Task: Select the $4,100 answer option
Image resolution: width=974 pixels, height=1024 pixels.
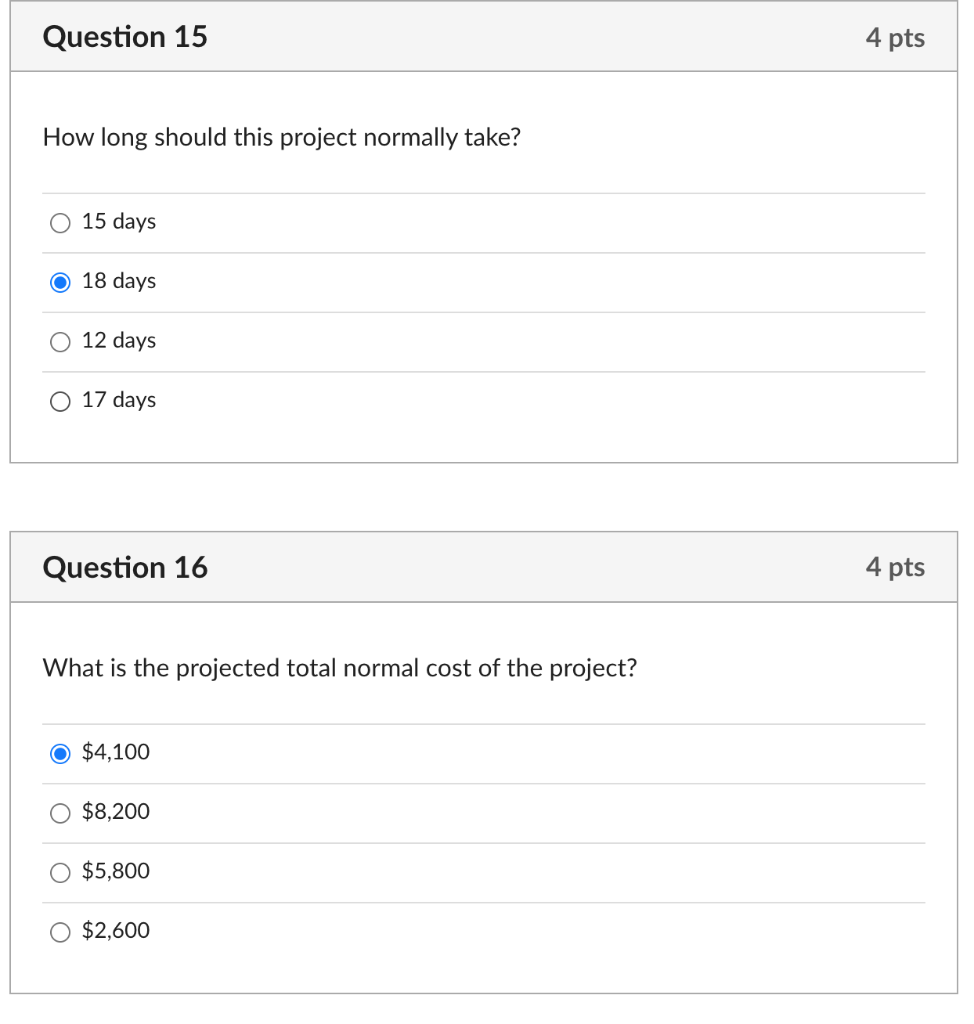Action: point(60,753)
